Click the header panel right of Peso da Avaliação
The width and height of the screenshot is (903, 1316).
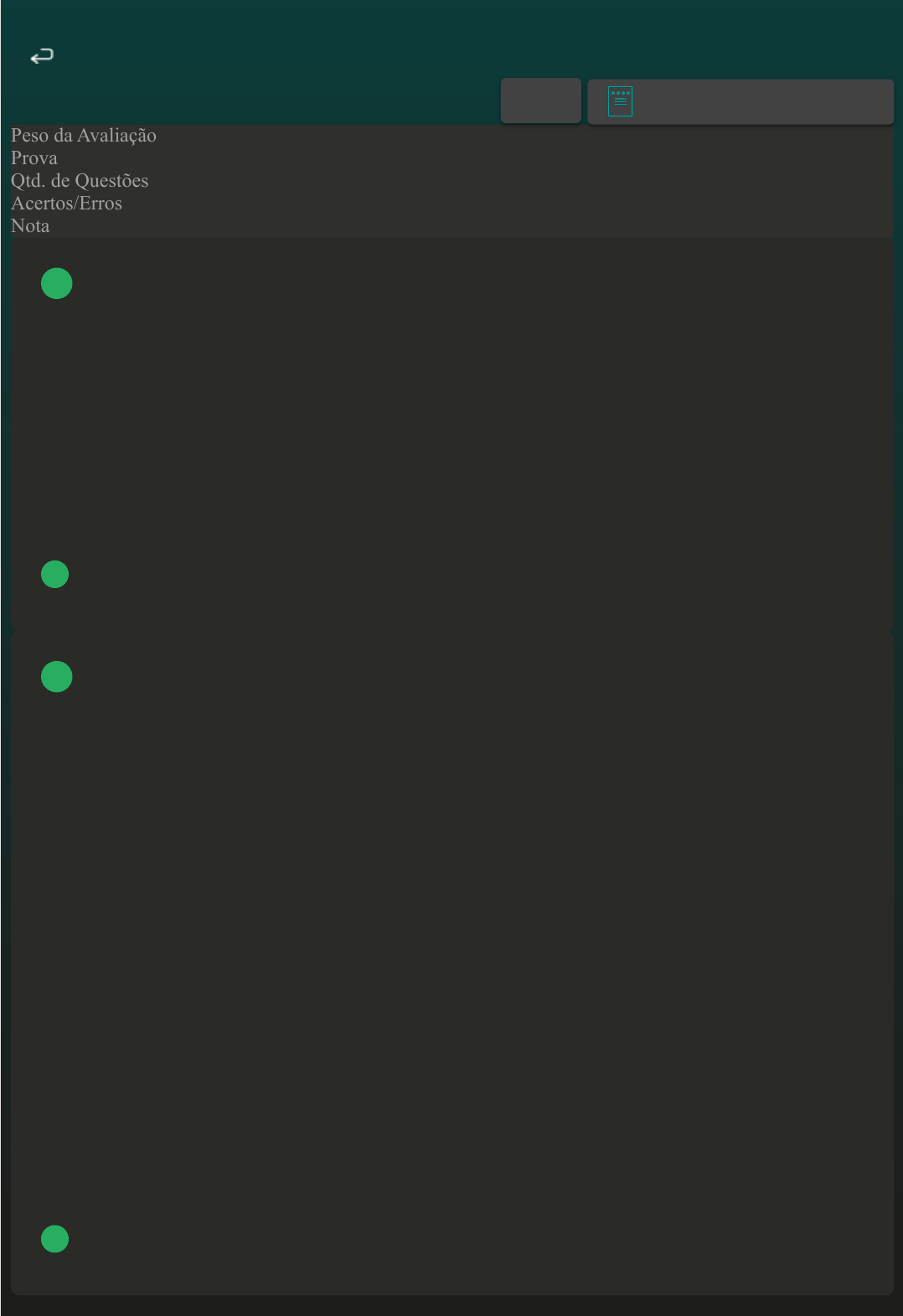click(525, 136)
